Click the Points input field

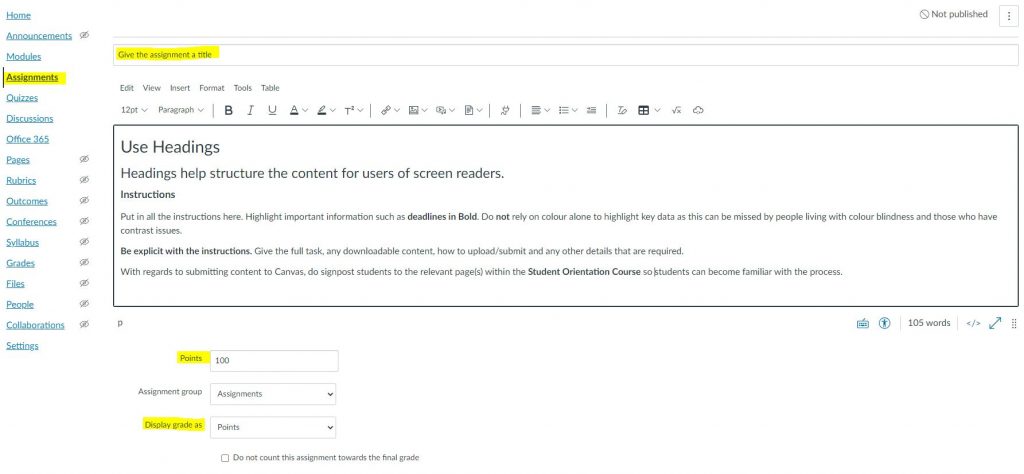pos(274,361)
